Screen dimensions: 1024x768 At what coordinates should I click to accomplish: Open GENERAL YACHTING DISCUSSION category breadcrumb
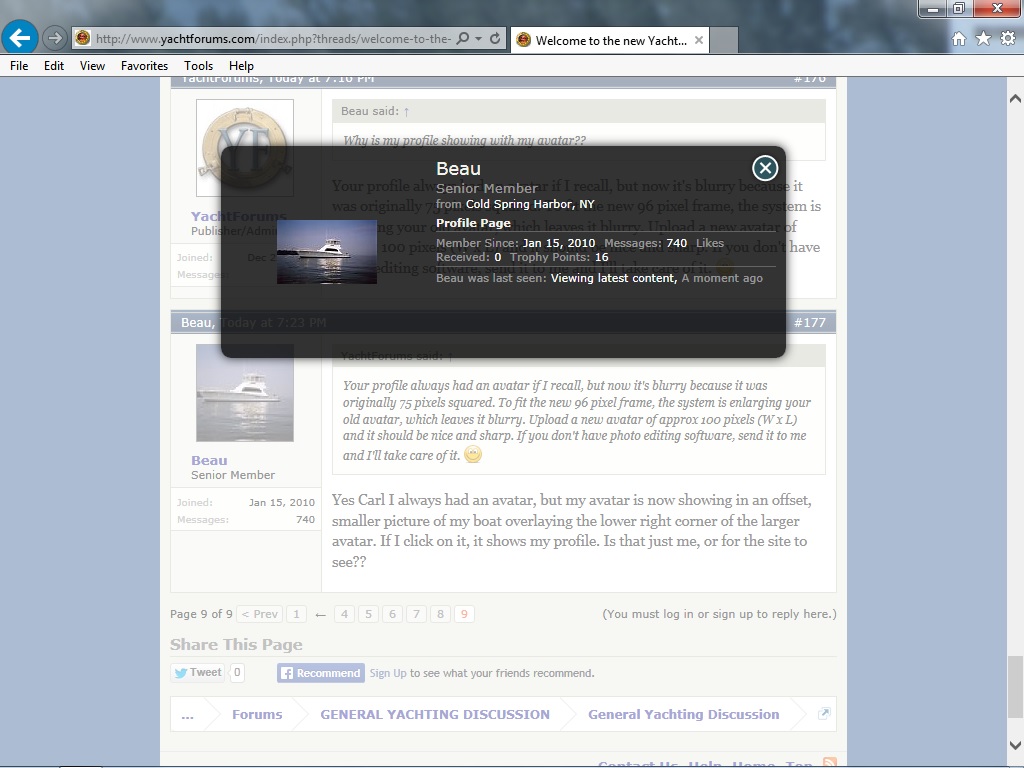[x=435, y=714]
